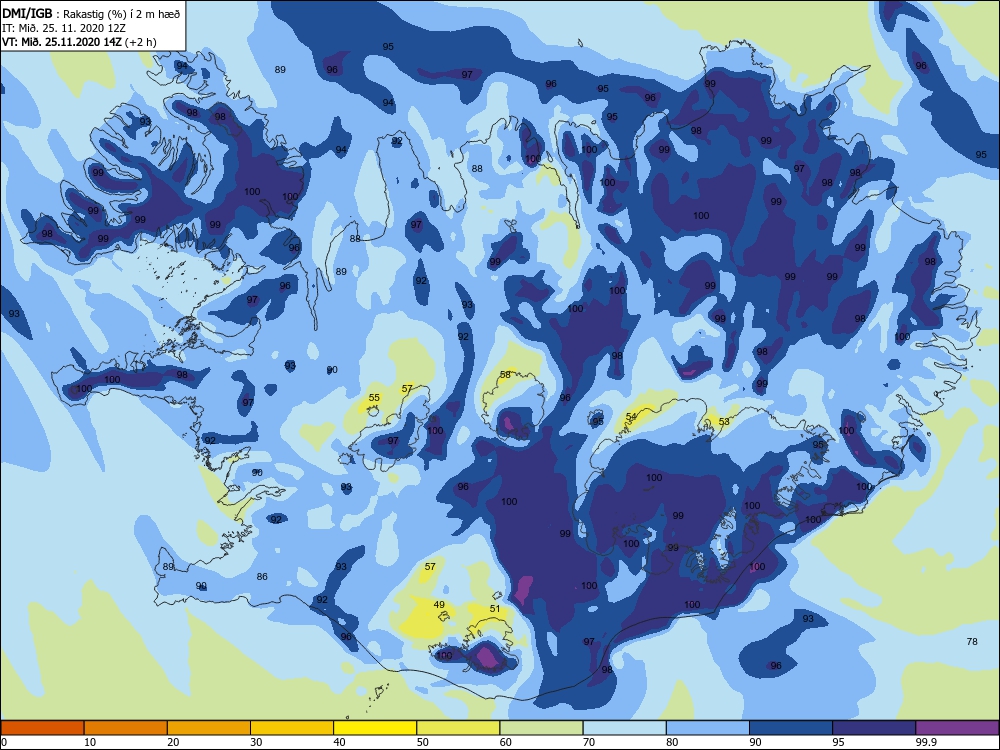The image size is (1000, 750).
Task: Select the dark navy 95–99.9 legend swatch
Action: tap(874, 728)
